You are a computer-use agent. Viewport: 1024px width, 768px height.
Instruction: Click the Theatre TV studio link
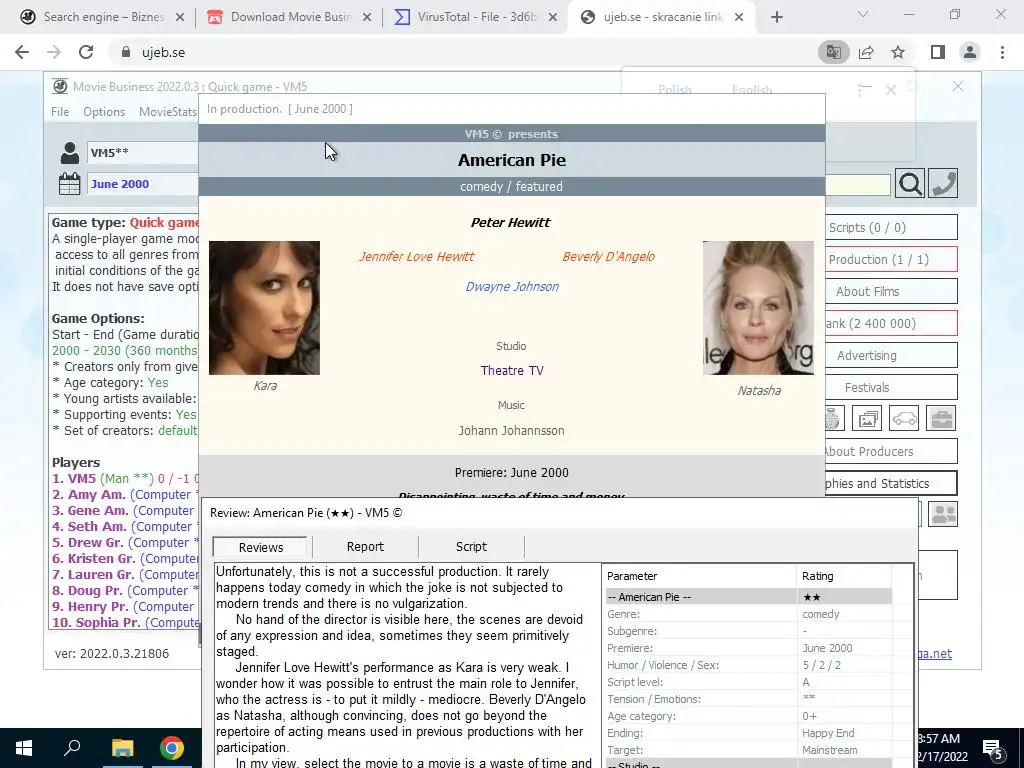[512, 370]
